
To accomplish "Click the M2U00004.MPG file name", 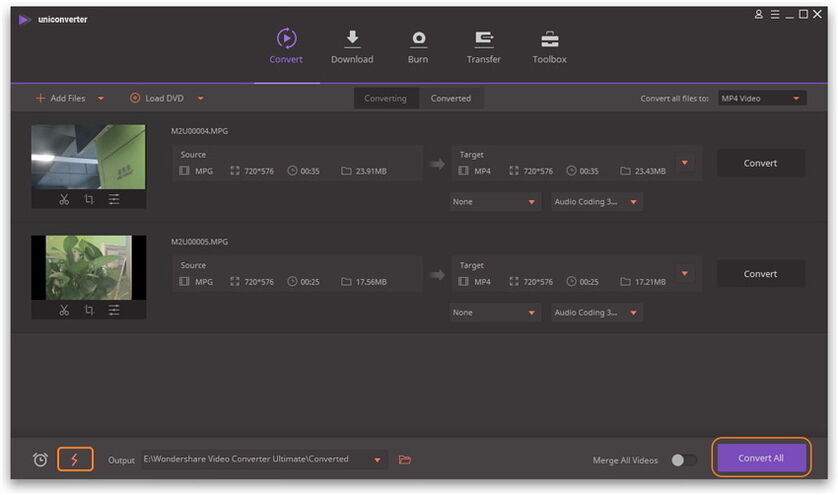I will coord(199,131).
